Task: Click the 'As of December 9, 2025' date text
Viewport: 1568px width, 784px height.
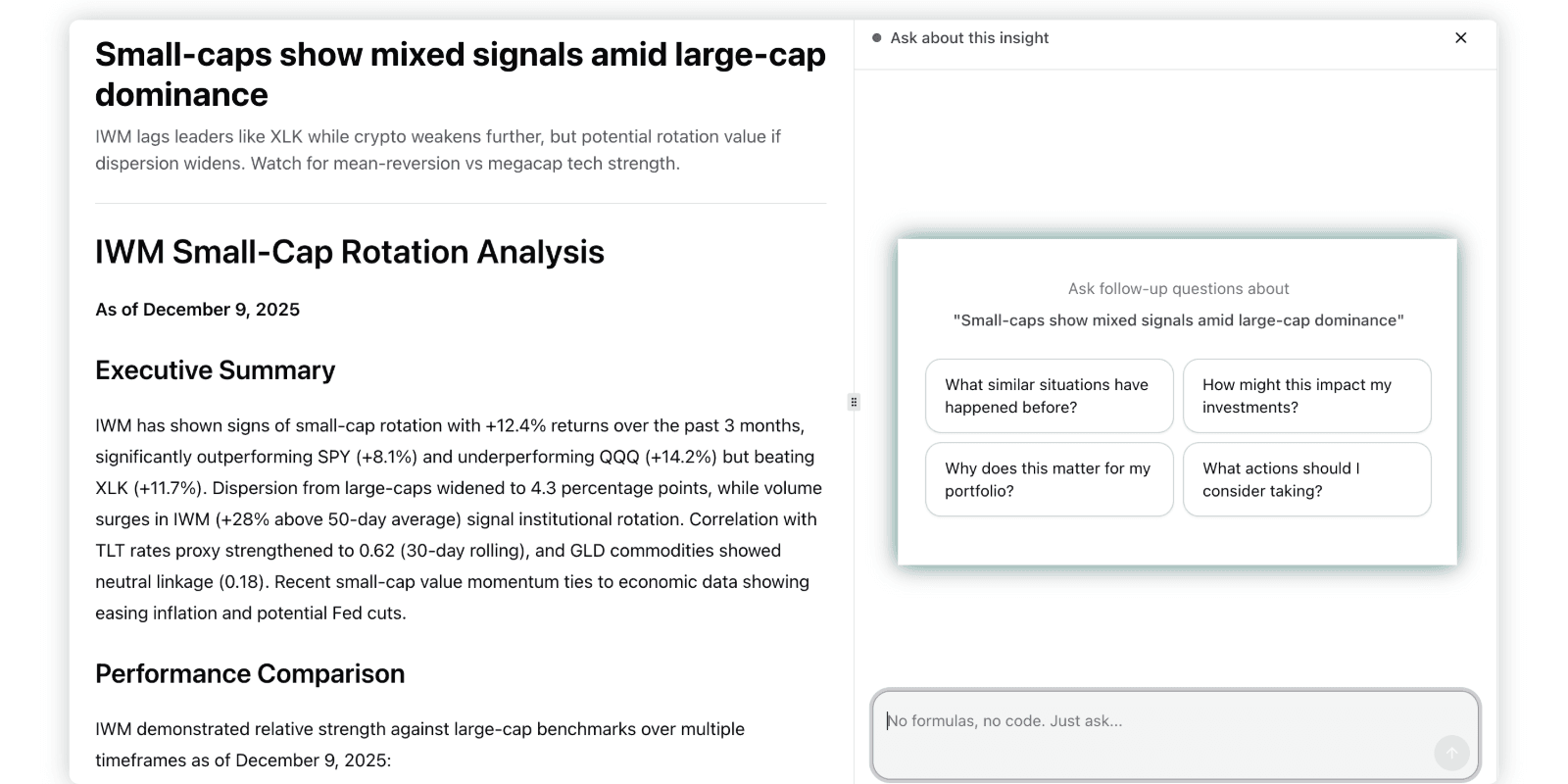Action: click(x=197, y=309)
